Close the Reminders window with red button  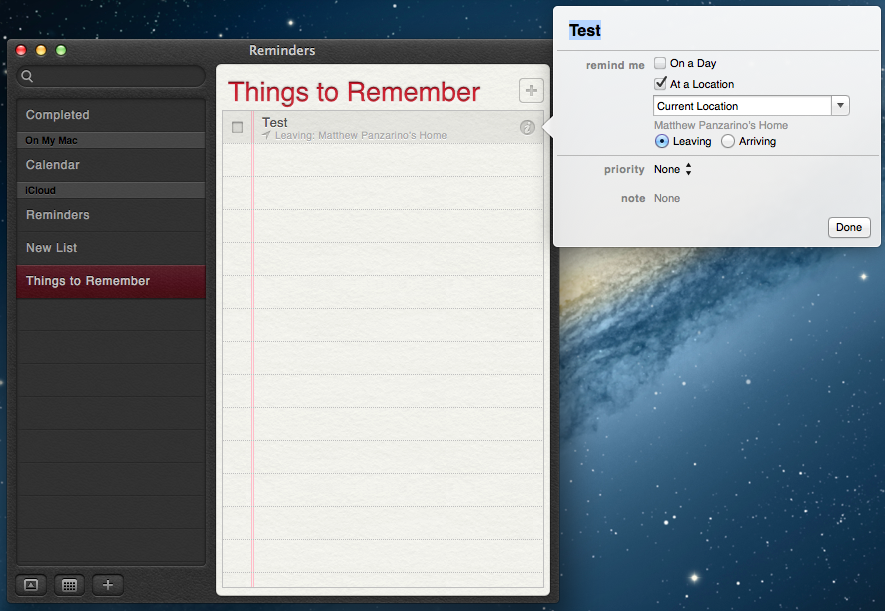tap(21, 50)
